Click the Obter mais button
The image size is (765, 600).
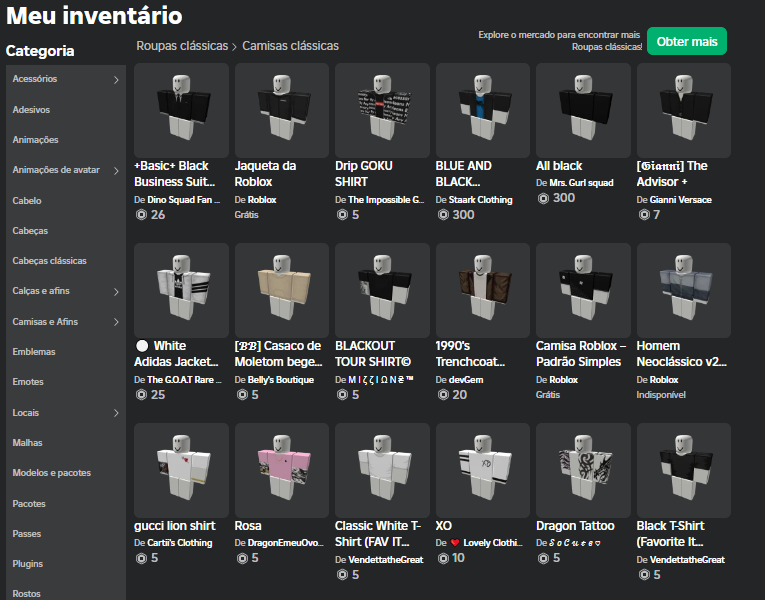click(687, 41)
